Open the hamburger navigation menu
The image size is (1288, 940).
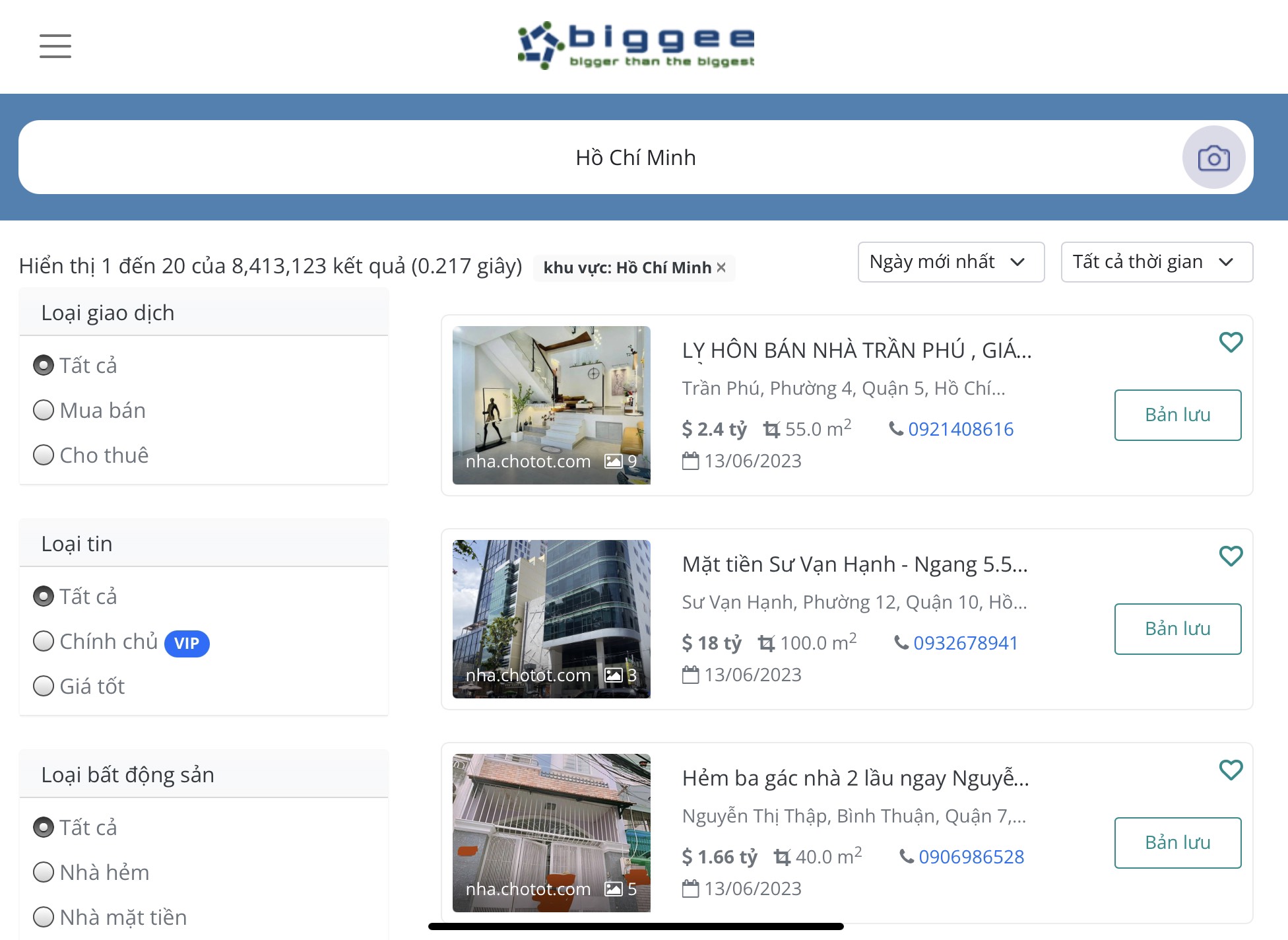[x=55, y=46]
